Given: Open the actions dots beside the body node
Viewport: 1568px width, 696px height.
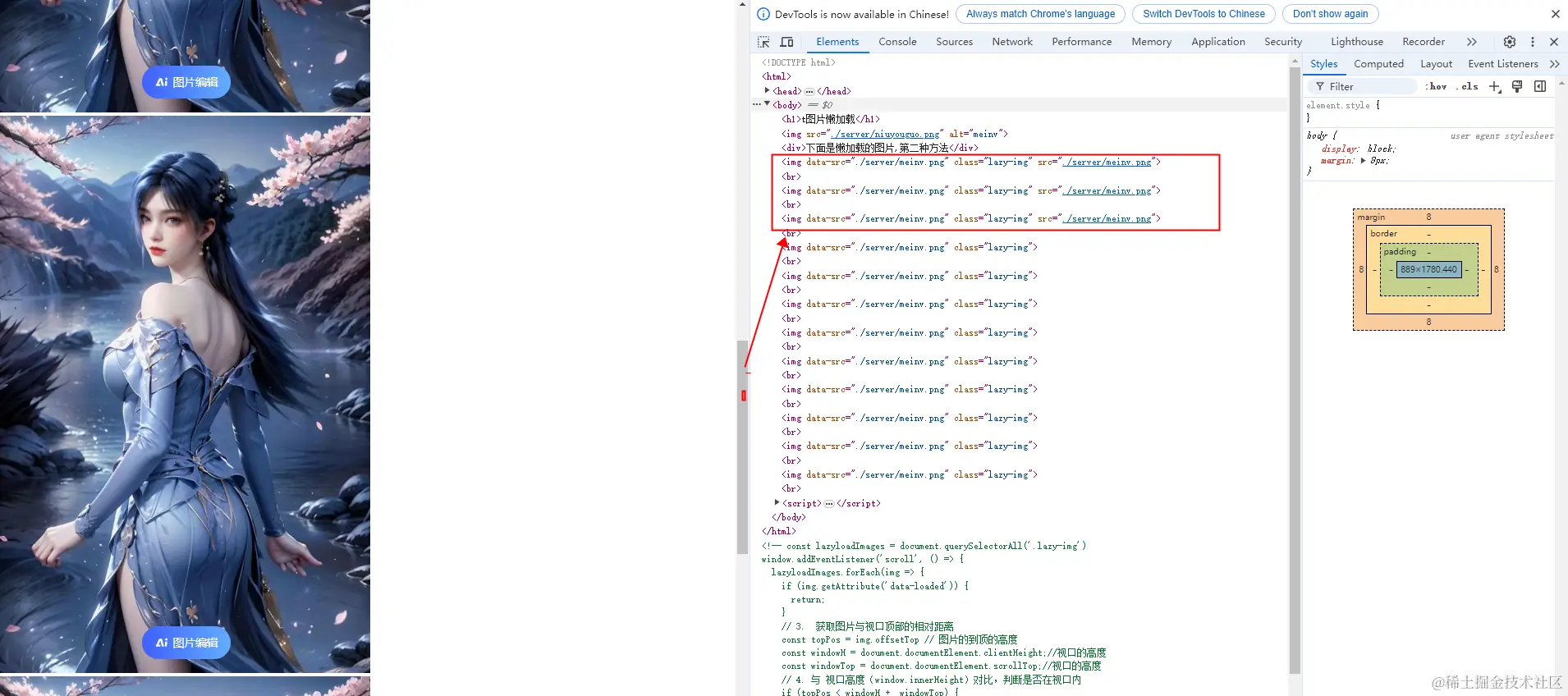Looking at the screenshot, I should (757, 105).
